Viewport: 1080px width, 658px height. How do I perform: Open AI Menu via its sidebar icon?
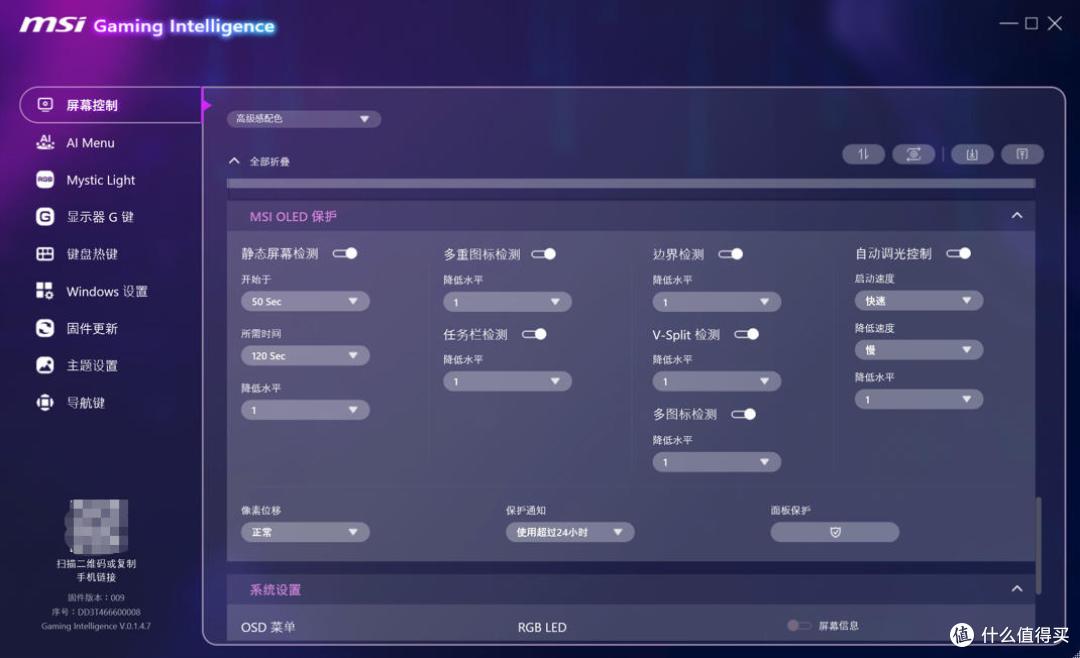pyautogui.click(x=45, y=143)
